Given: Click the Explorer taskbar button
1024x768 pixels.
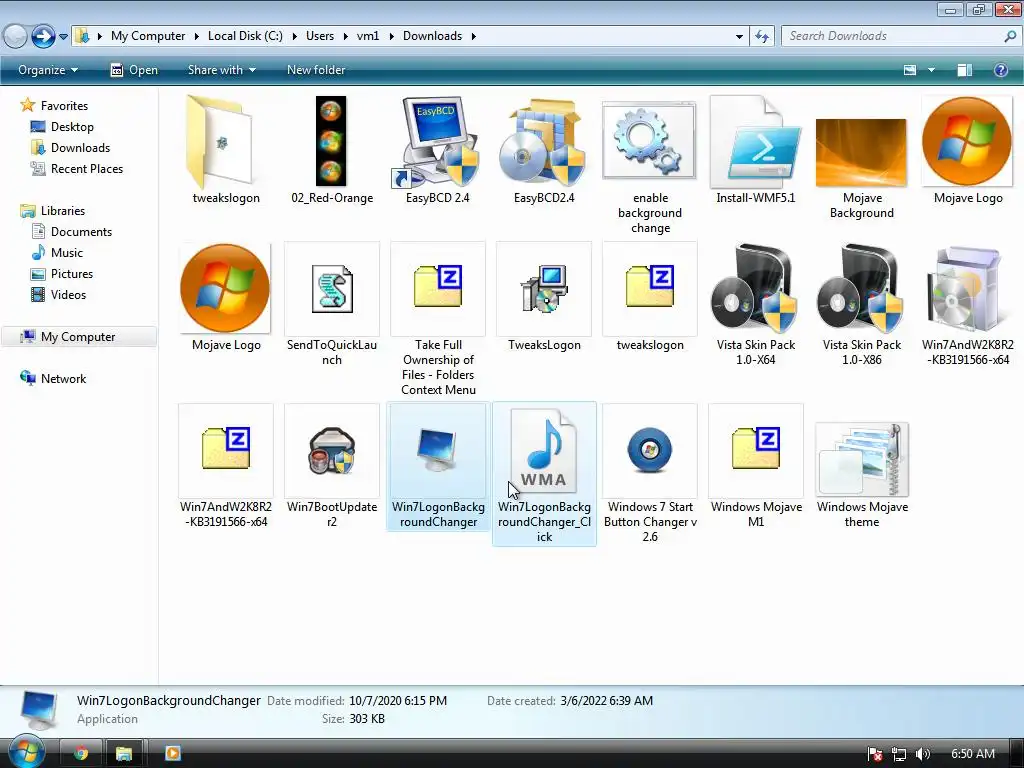Looking at the screenshot, I should (x=124, y=753).
